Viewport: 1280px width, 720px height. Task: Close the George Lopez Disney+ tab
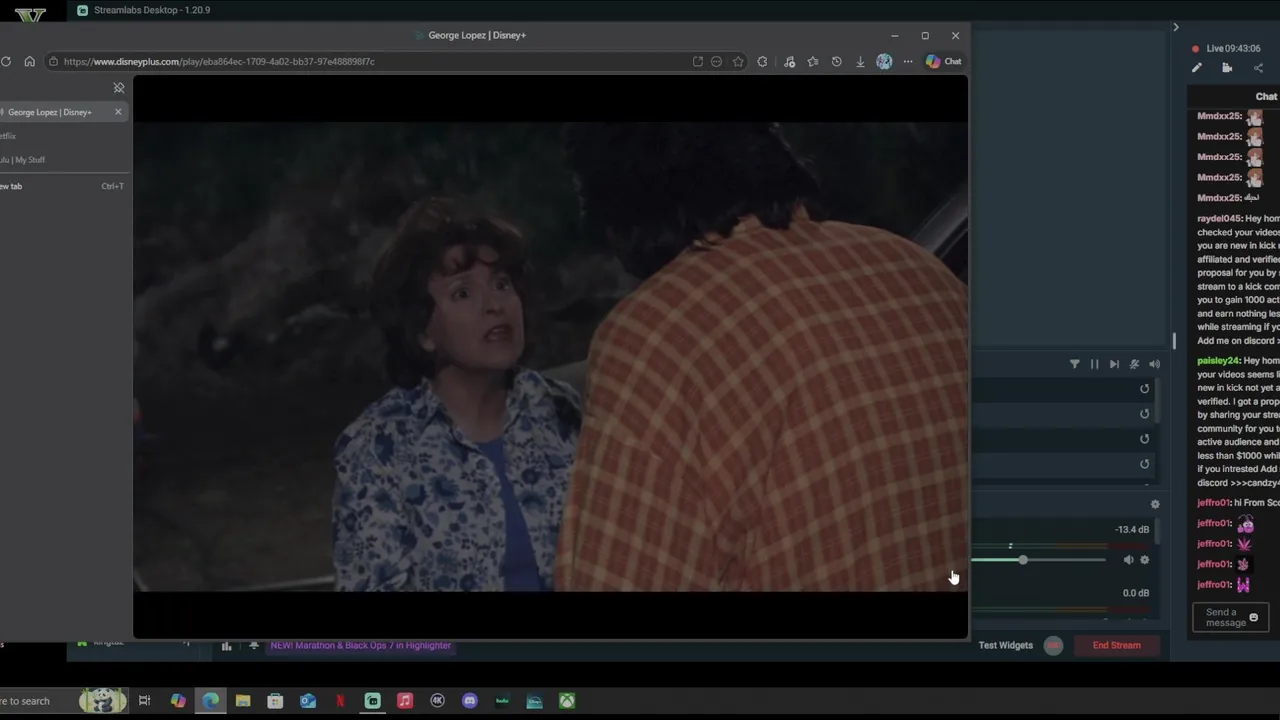click(x=118, y=112)
